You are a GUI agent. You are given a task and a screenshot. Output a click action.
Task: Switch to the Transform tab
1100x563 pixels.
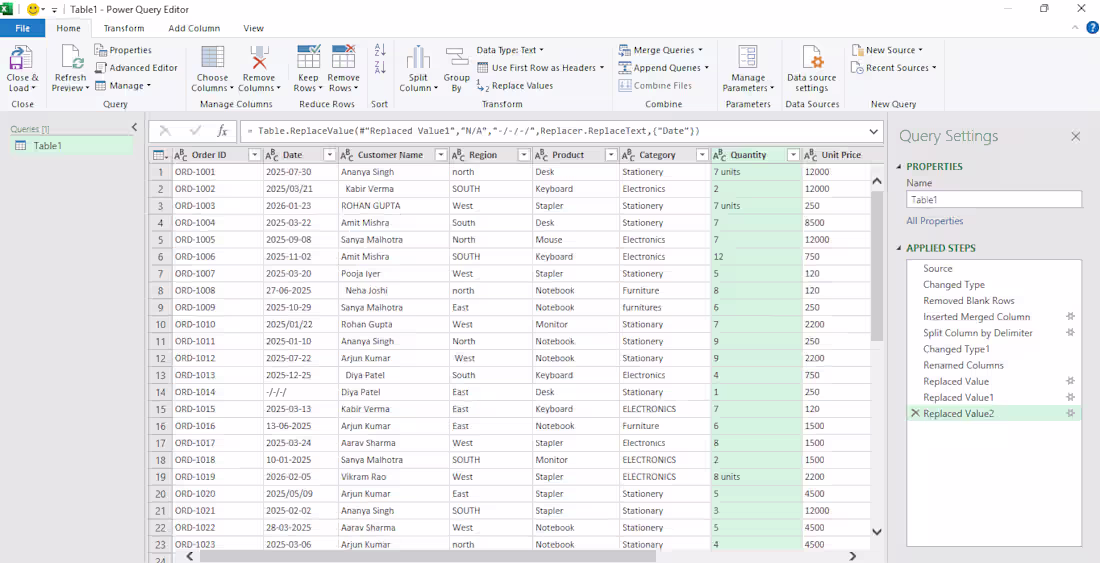pyautogui.click(x=123, y=29)
